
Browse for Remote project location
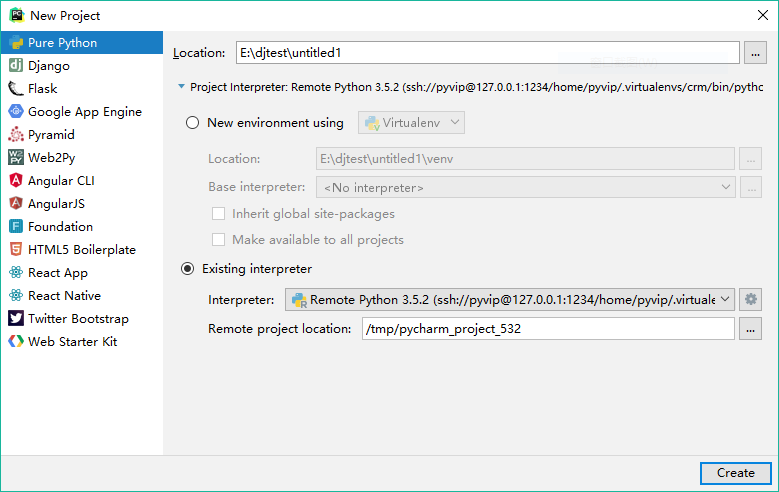(x=750, y=328)
